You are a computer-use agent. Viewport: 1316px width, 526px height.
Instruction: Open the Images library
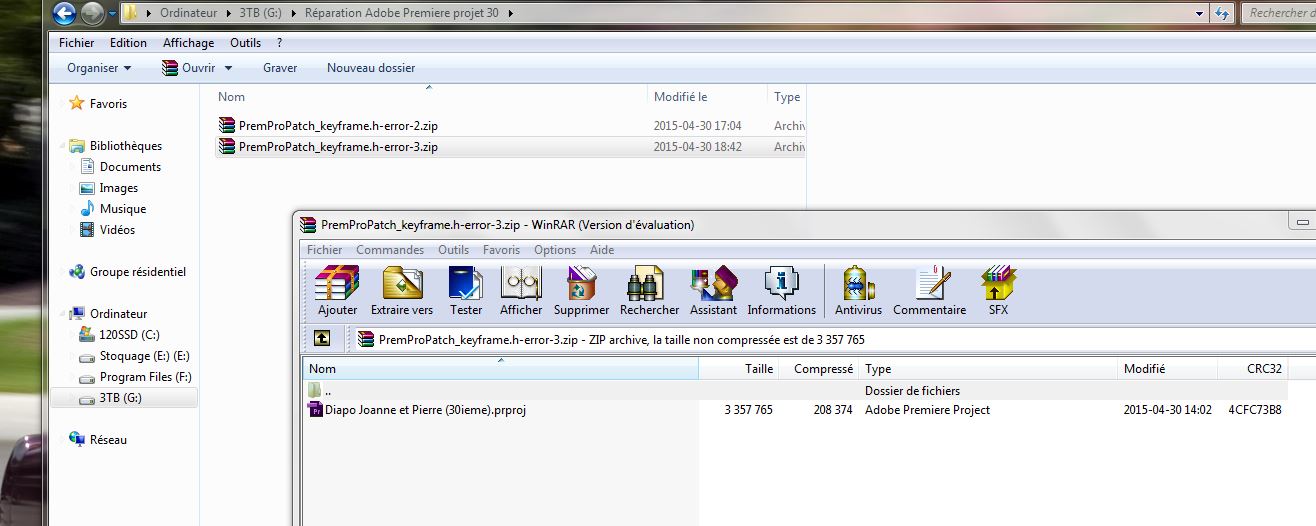pos(119,188)
